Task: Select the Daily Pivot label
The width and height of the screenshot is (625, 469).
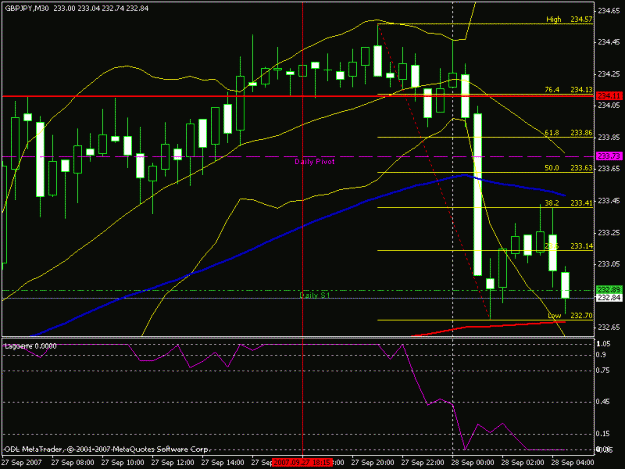Action: pos(314,161)
